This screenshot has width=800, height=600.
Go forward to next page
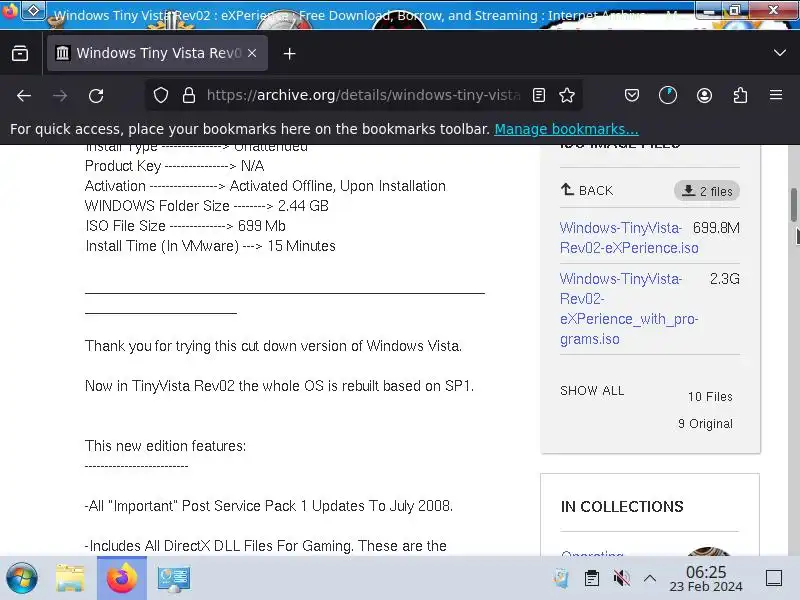point(60,95)
